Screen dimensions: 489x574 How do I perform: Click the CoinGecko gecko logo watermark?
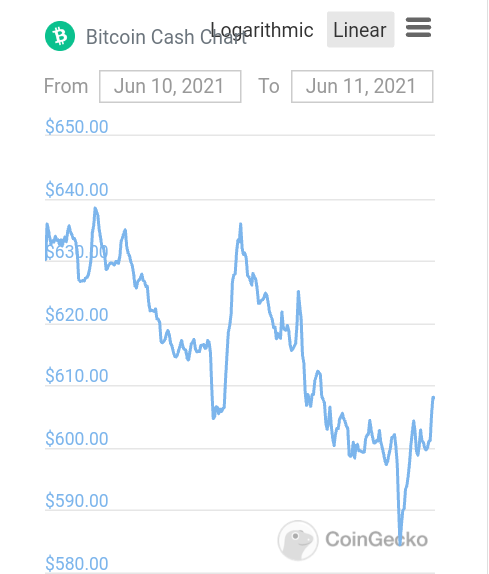298,540
